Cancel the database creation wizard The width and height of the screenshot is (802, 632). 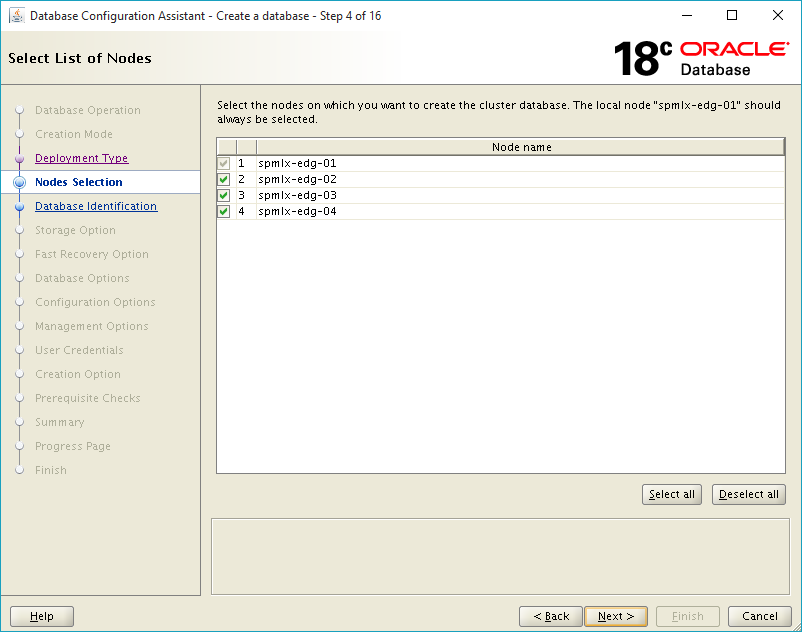pyautogui.click(x=760, y=616)
